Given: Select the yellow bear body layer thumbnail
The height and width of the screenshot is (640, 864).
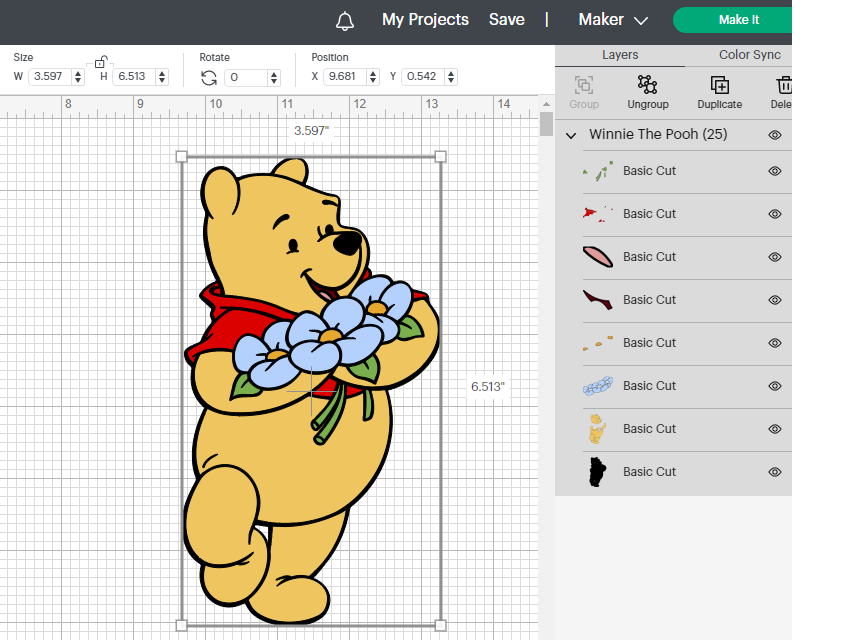Looking at the screenshot, I should 598,429.
